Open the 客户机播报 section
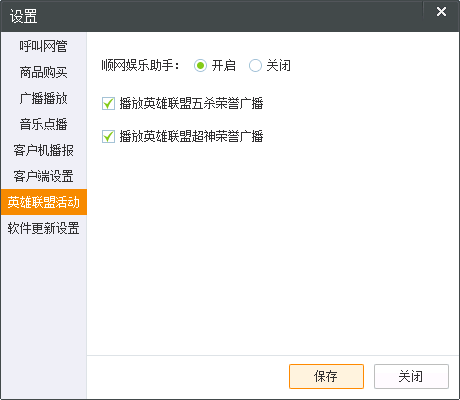 pyautogui.click(x=43, y=150)
